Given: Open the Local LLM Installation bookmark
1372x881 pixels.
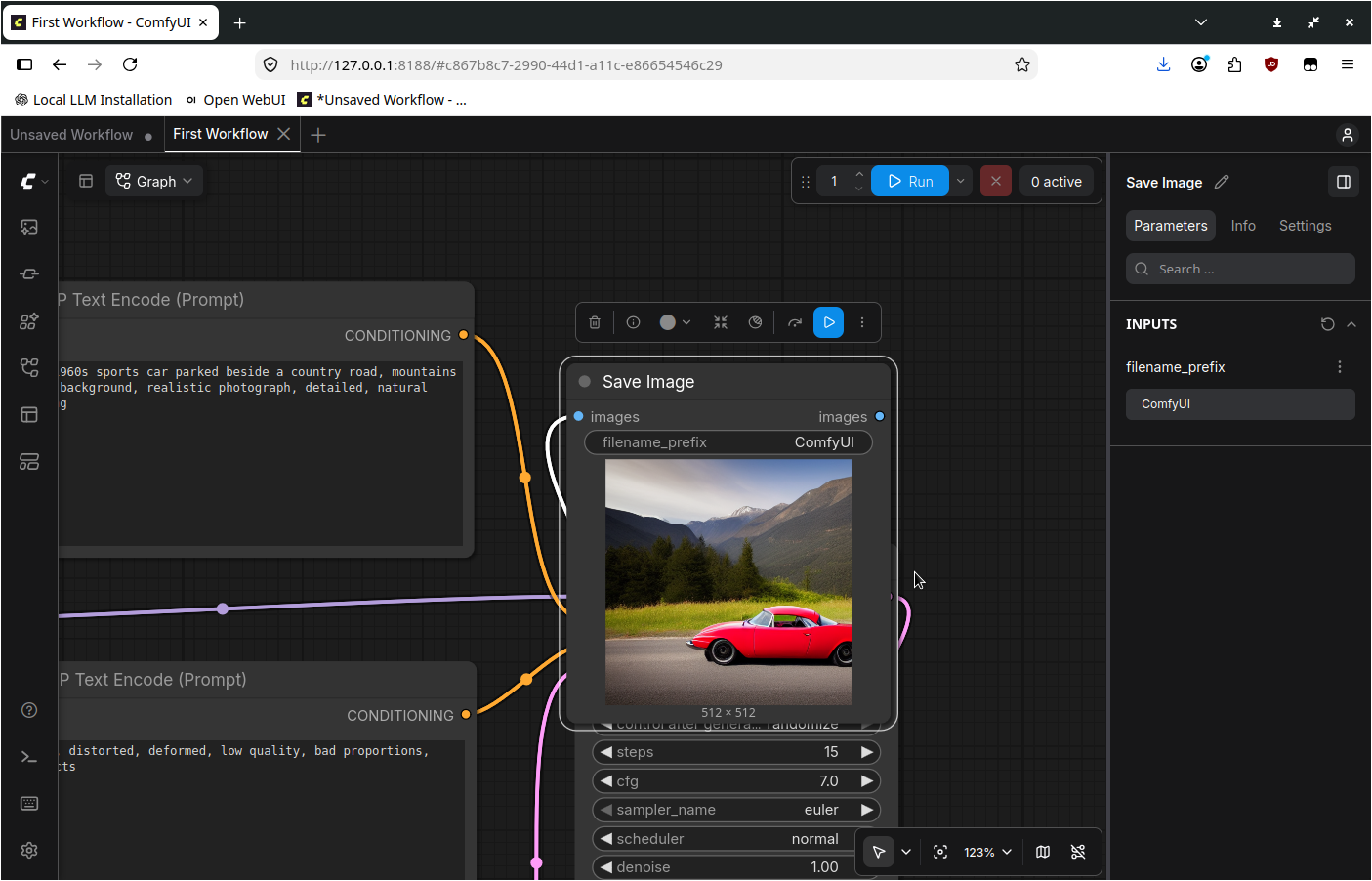Looking at the screenshot, I should (93, 100).
